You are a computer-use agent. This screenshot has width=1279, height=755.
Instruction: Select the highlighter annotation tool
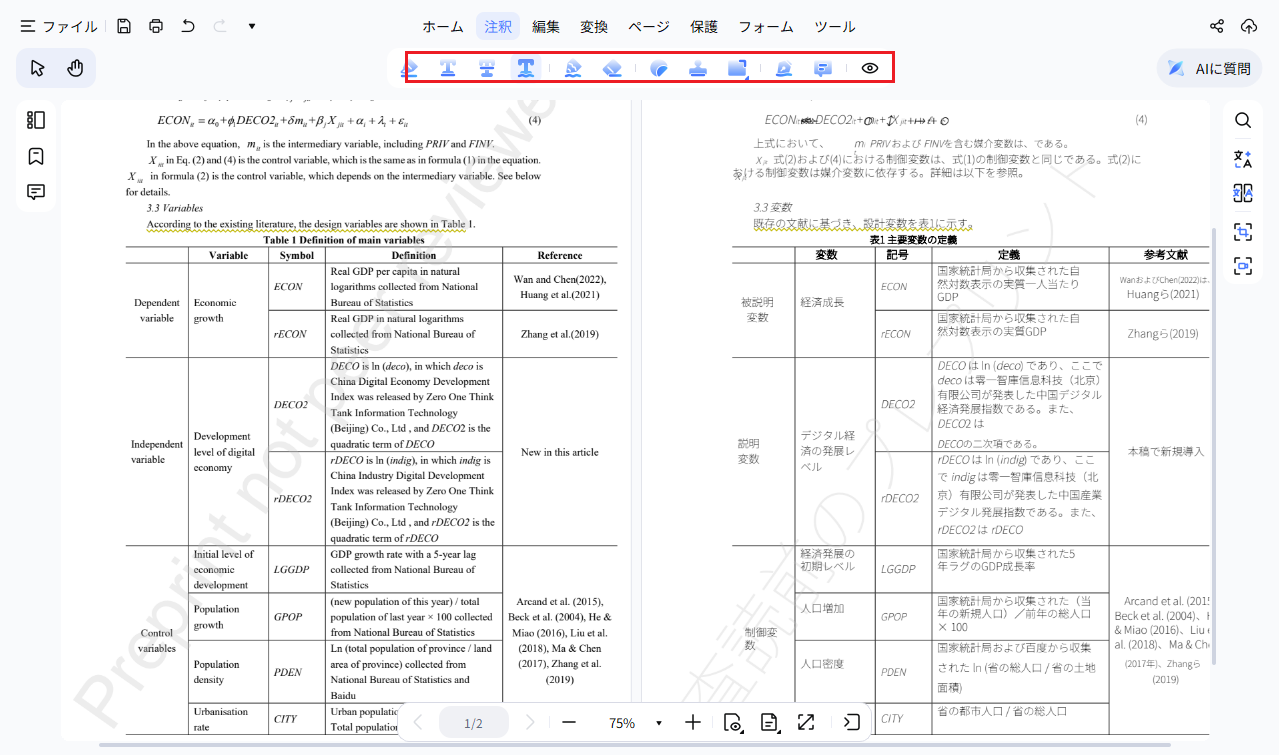point(409,68)
